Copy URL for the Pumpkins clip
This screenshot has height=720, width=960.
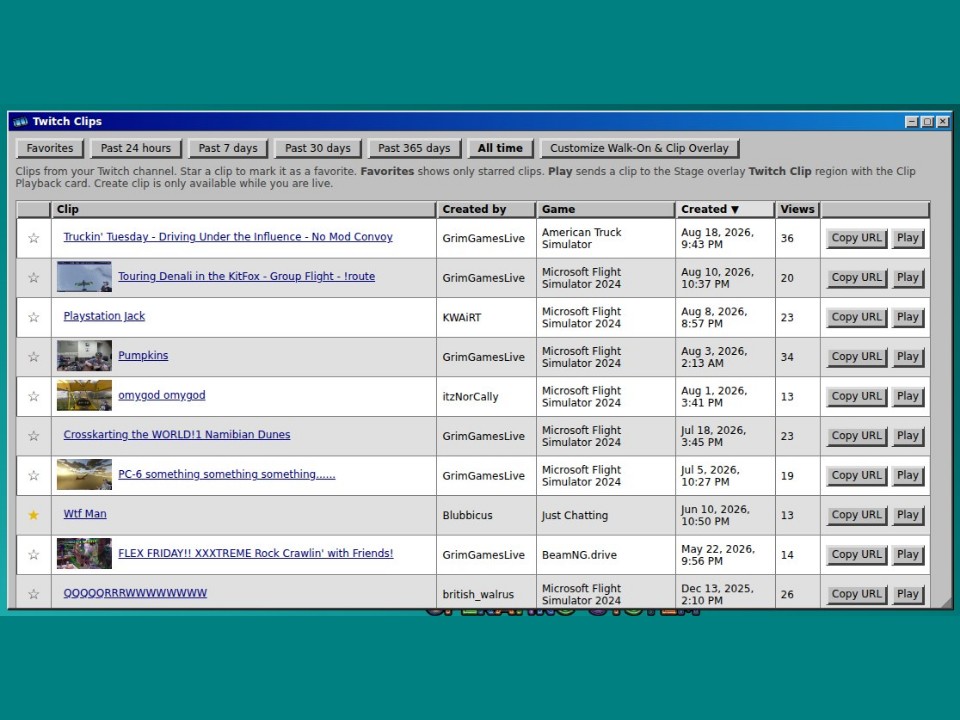click(857, 357)
